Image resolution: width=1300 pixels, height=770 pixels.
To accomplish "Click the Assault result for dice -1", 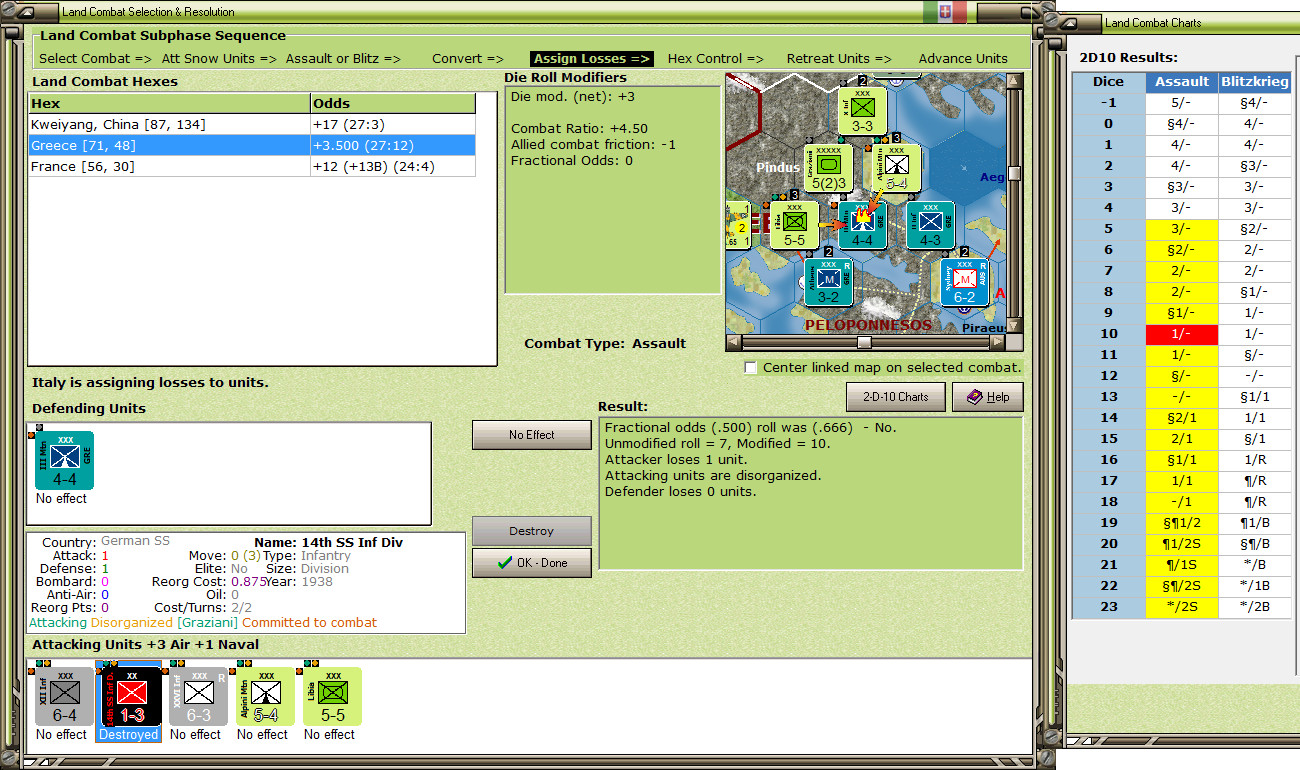I will point(1181,103).
